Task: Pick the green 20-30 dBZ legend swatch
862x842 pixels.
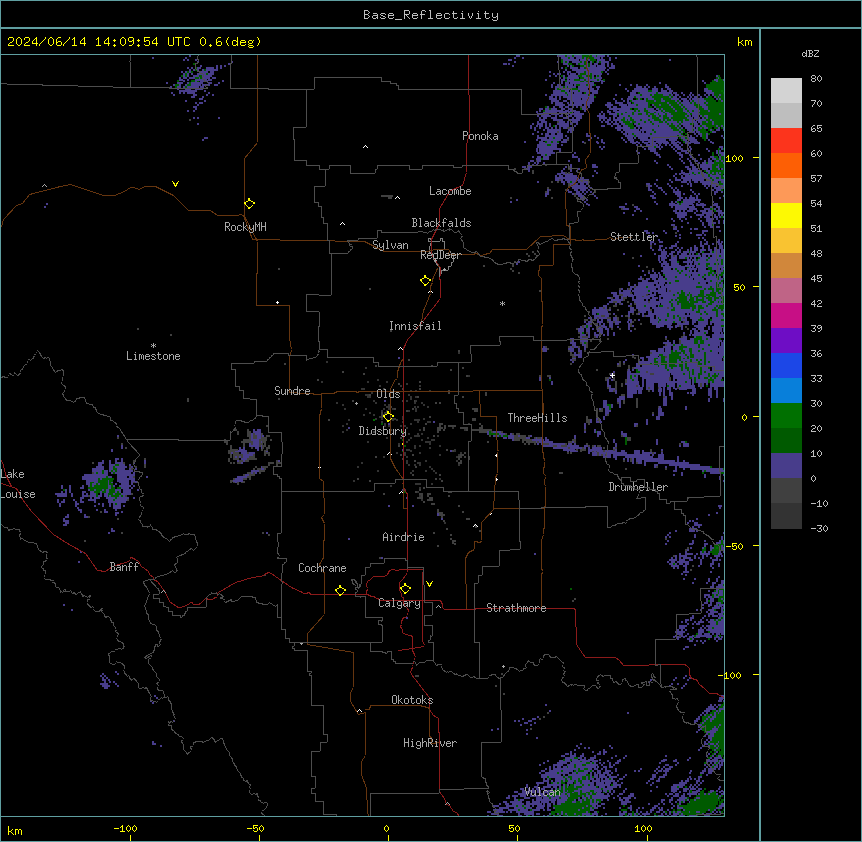Action: [x=786, y=416]
